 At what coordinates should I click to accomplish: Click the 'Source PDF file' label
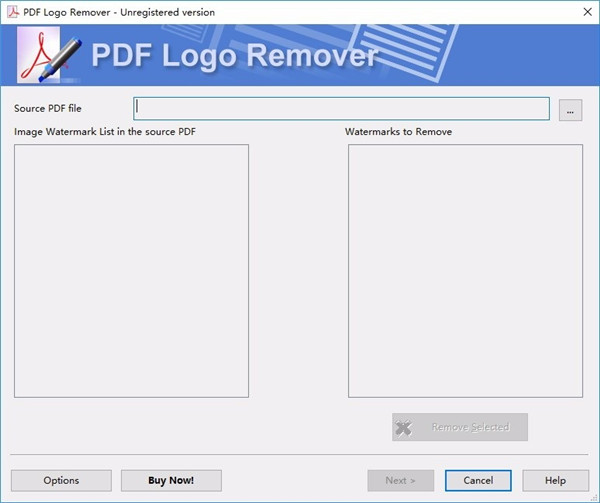(x=48, y=109)
